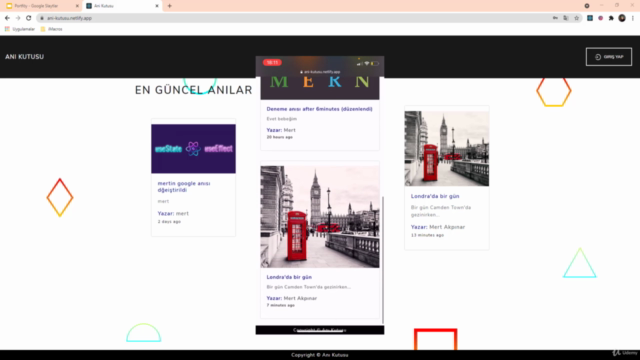
Task: Open the dark round icon in the title bar
Action: [x=587, y=6]
